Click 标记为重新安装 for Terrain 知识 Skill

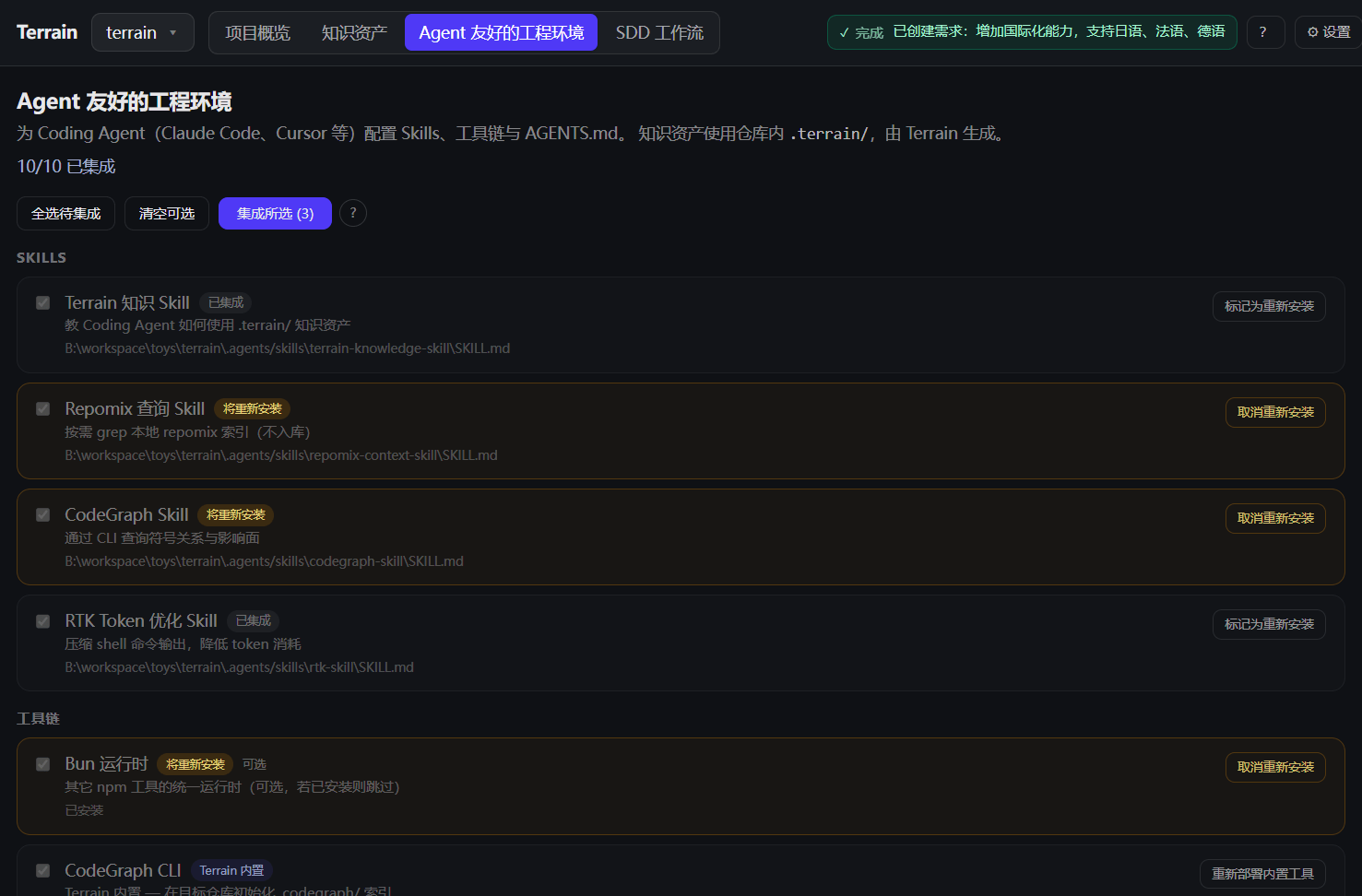[x=1269, y=306]
